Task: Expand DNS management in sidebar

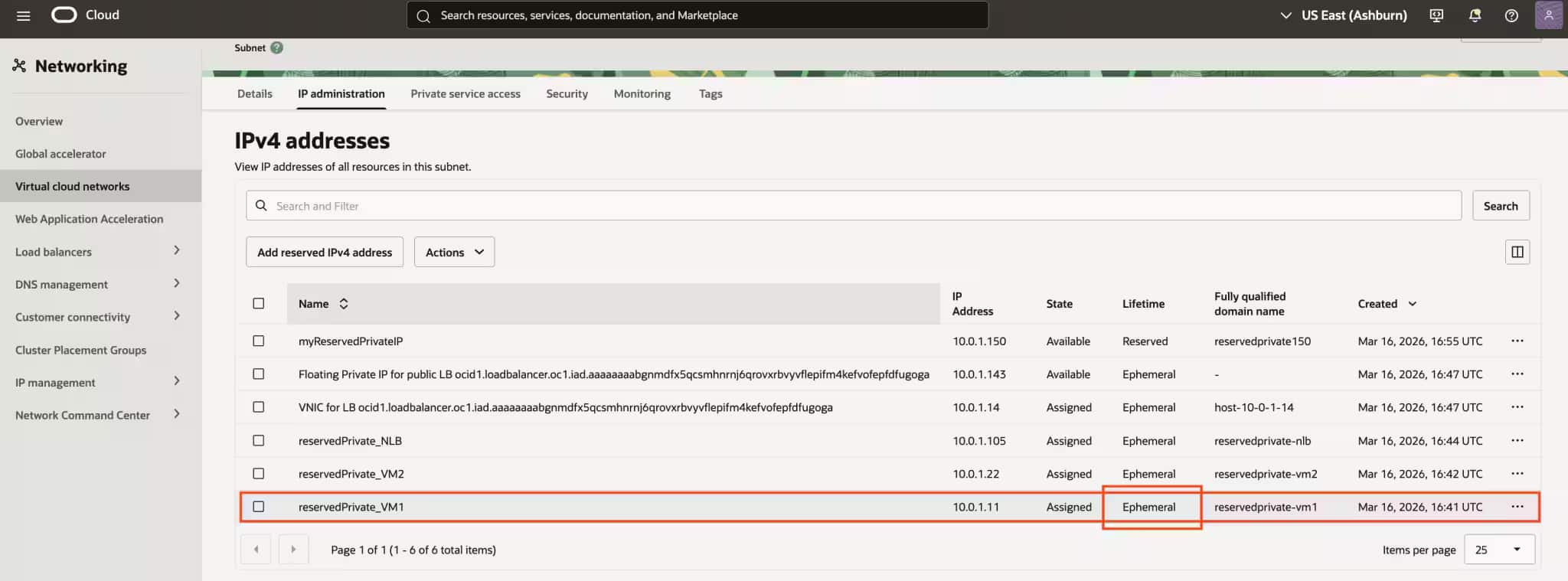Action: click(177, 283)
